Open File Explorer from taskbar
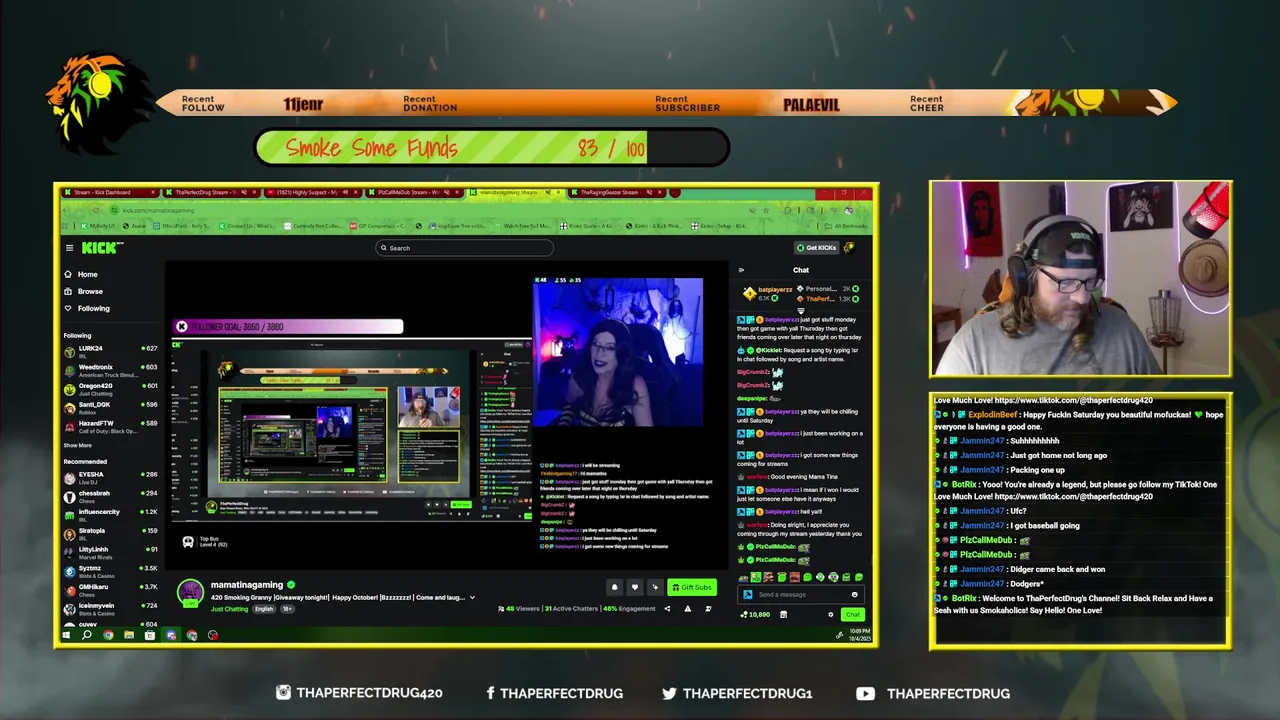Viewport: 1280px width, 720px height. coord(129,635)
